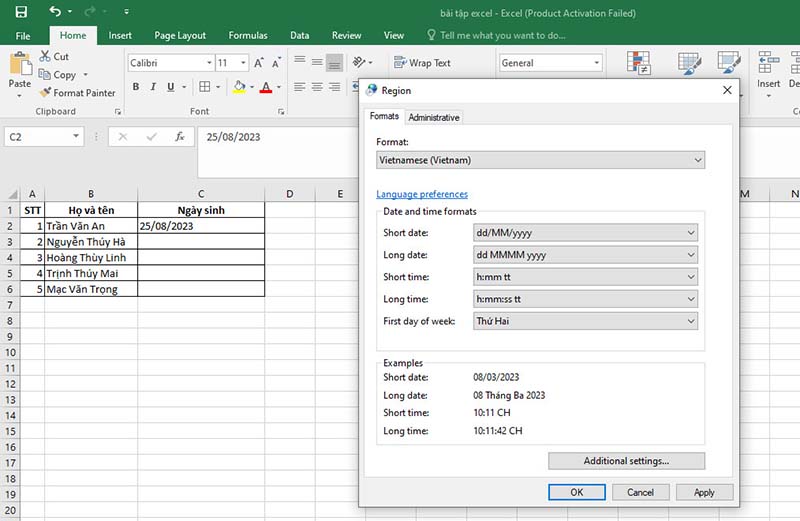Click the Top Align icon
800x521 pixels.
click(x=300, y=62)
